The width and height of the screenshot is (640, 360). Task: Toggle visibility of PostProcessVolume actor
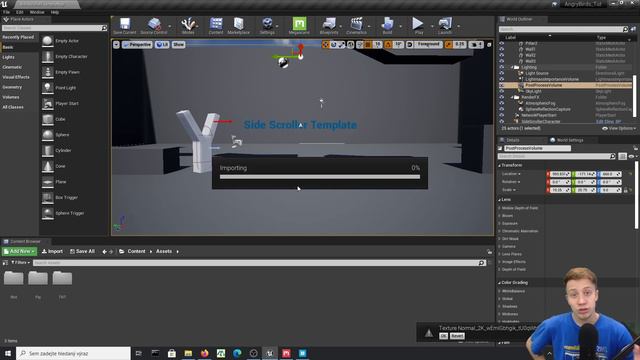(x=502, y=85)
